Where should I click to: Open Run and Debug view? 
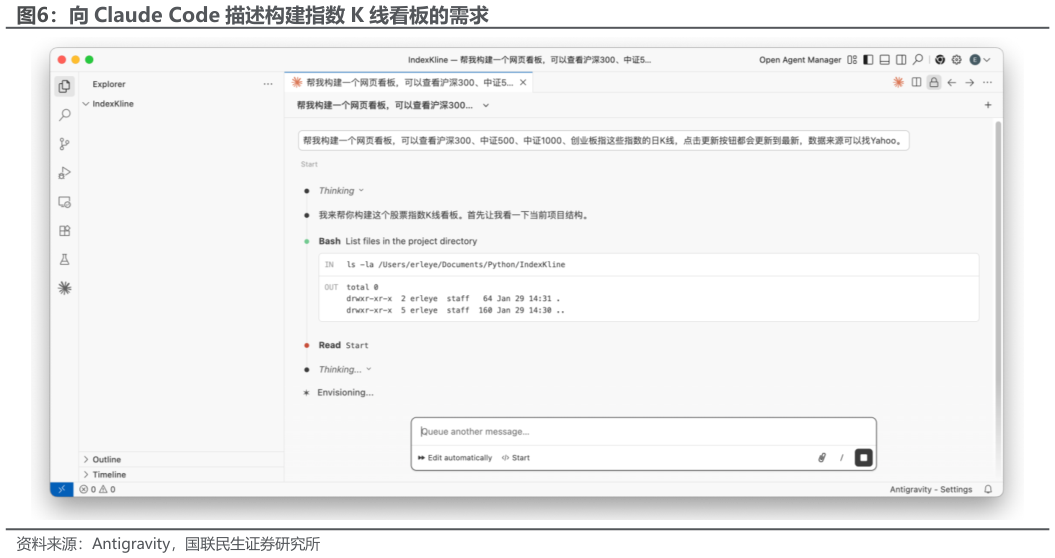point(65,173)
